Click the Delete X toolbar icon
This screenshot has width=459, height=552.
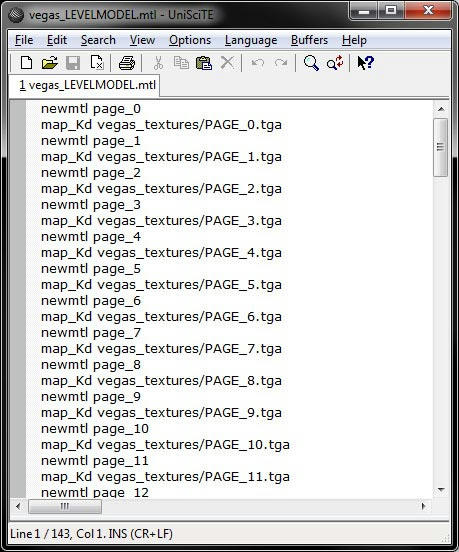point(227,63)
